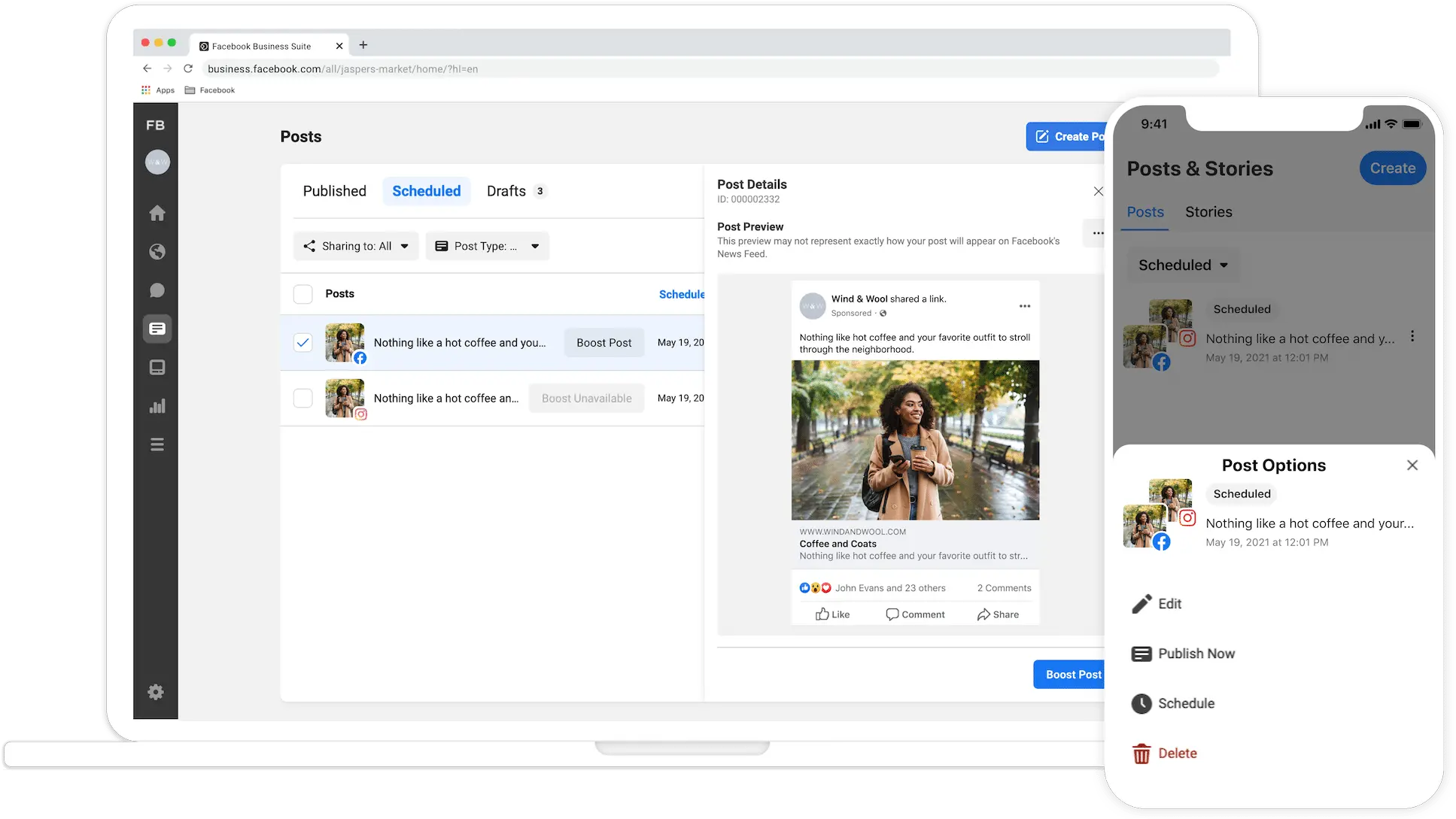Click the Create Post button
This screenshot has width=1456, height=819.
[x=1066, y=136]
